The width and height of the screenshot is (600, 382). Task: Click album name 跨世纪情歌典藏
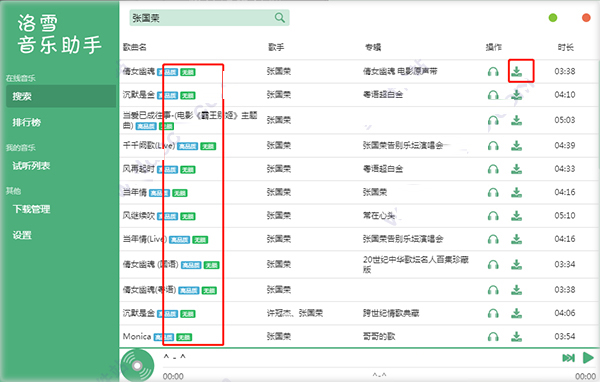tap(391, 313)
